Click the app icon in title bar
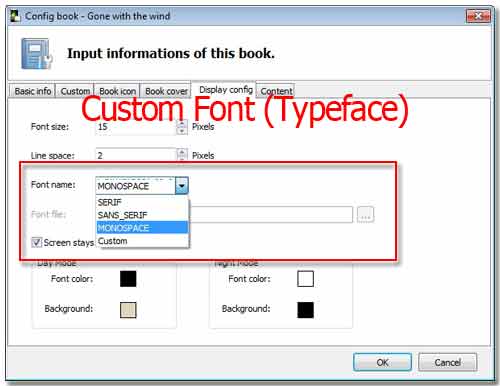The image size is (500, 386). (x=15, y=16)
